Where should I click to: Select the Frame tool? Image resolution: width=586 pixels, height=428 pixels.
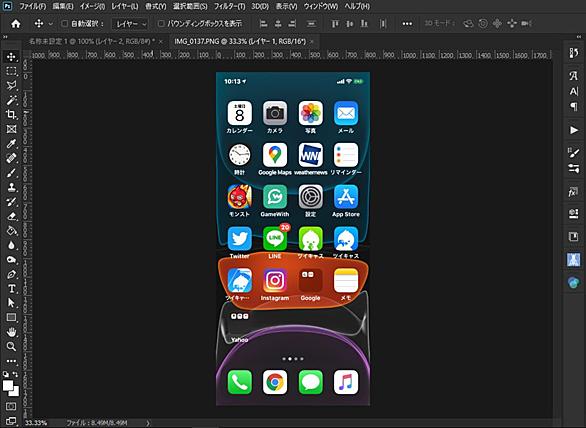[11, 129]
